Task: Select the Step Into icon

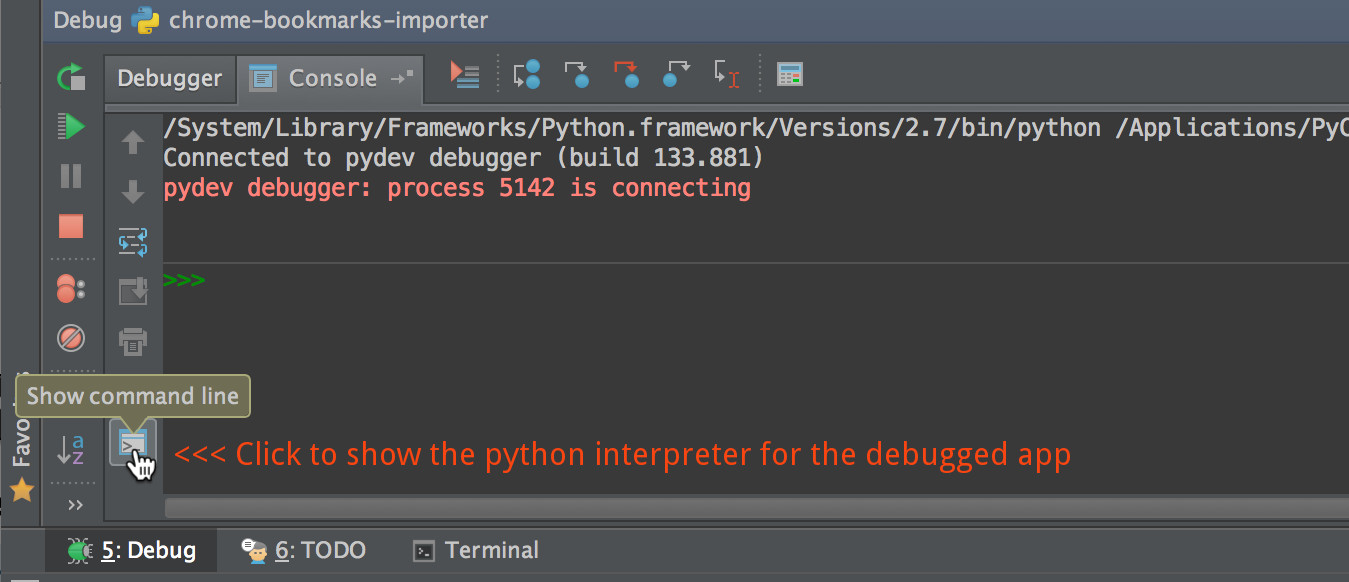Action: pos(577,74)
